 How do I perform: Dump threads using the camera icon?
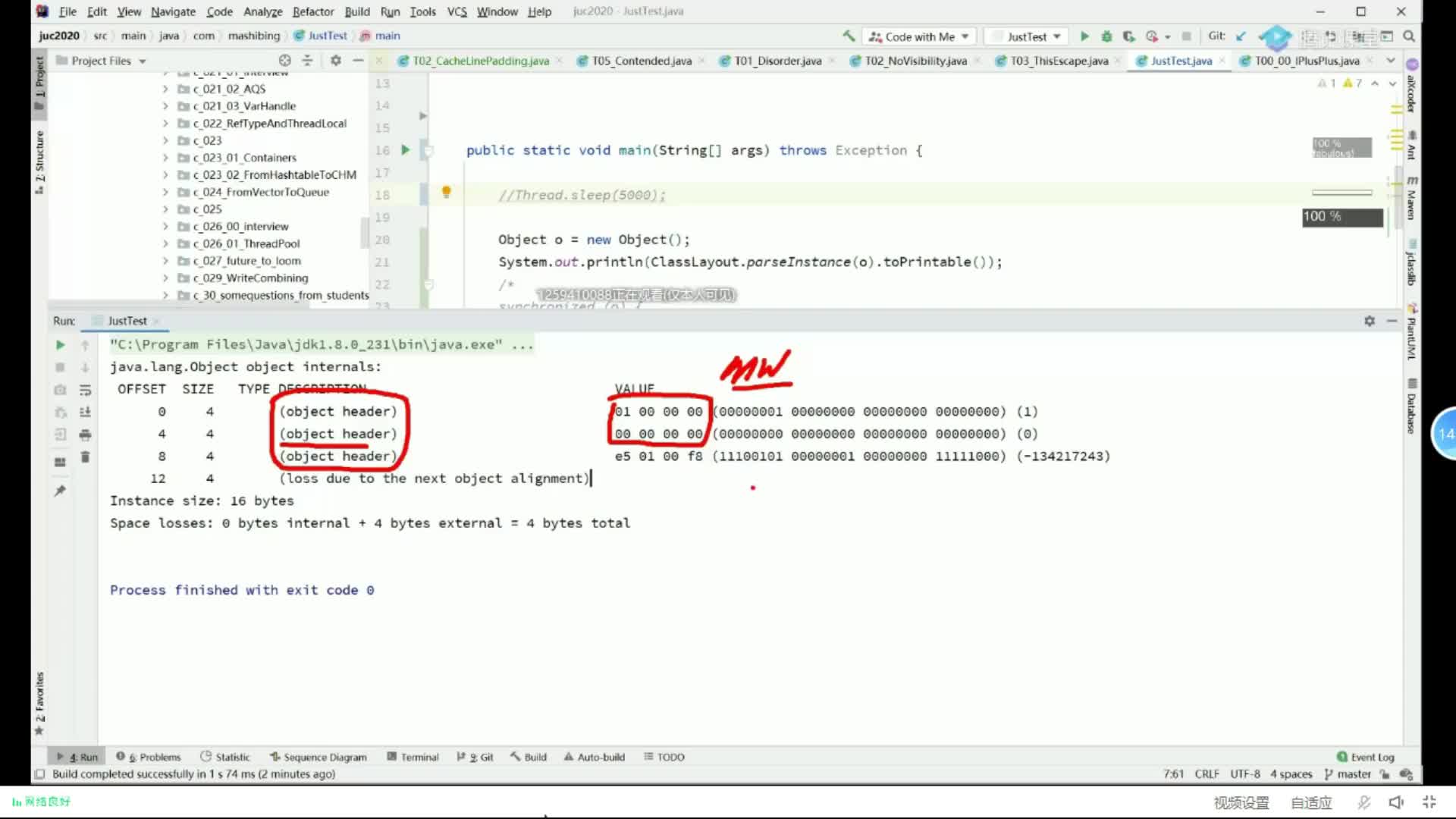(60, 390)
